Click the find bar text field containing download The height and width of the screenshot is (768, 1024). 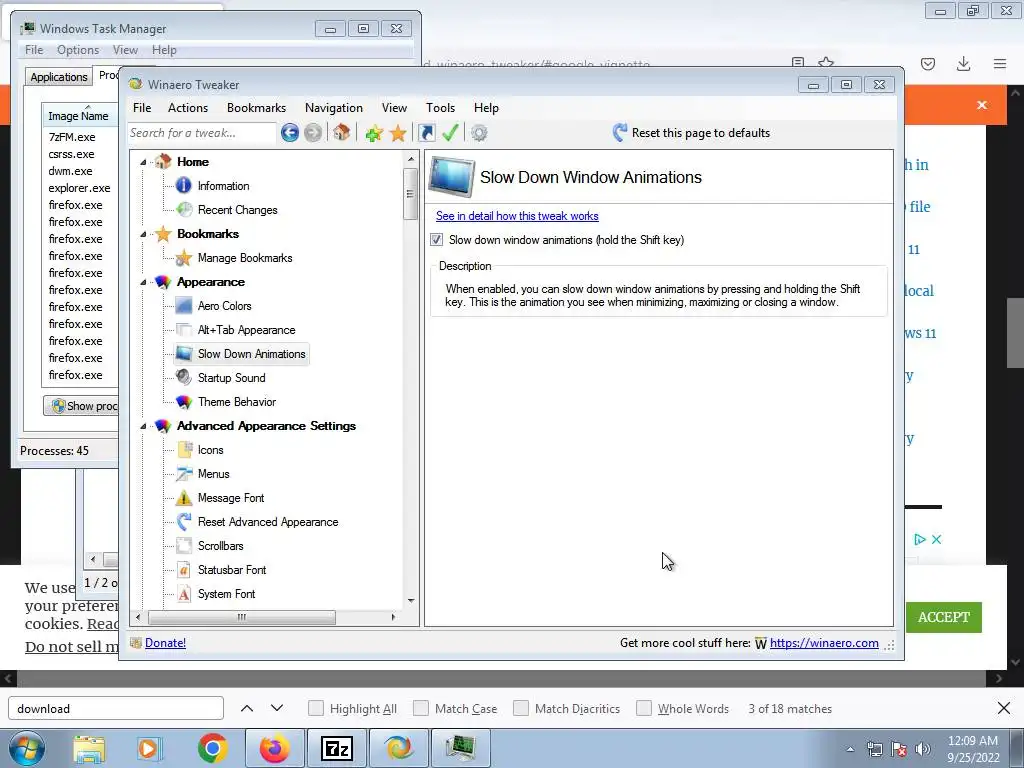(x=116, y=708)
